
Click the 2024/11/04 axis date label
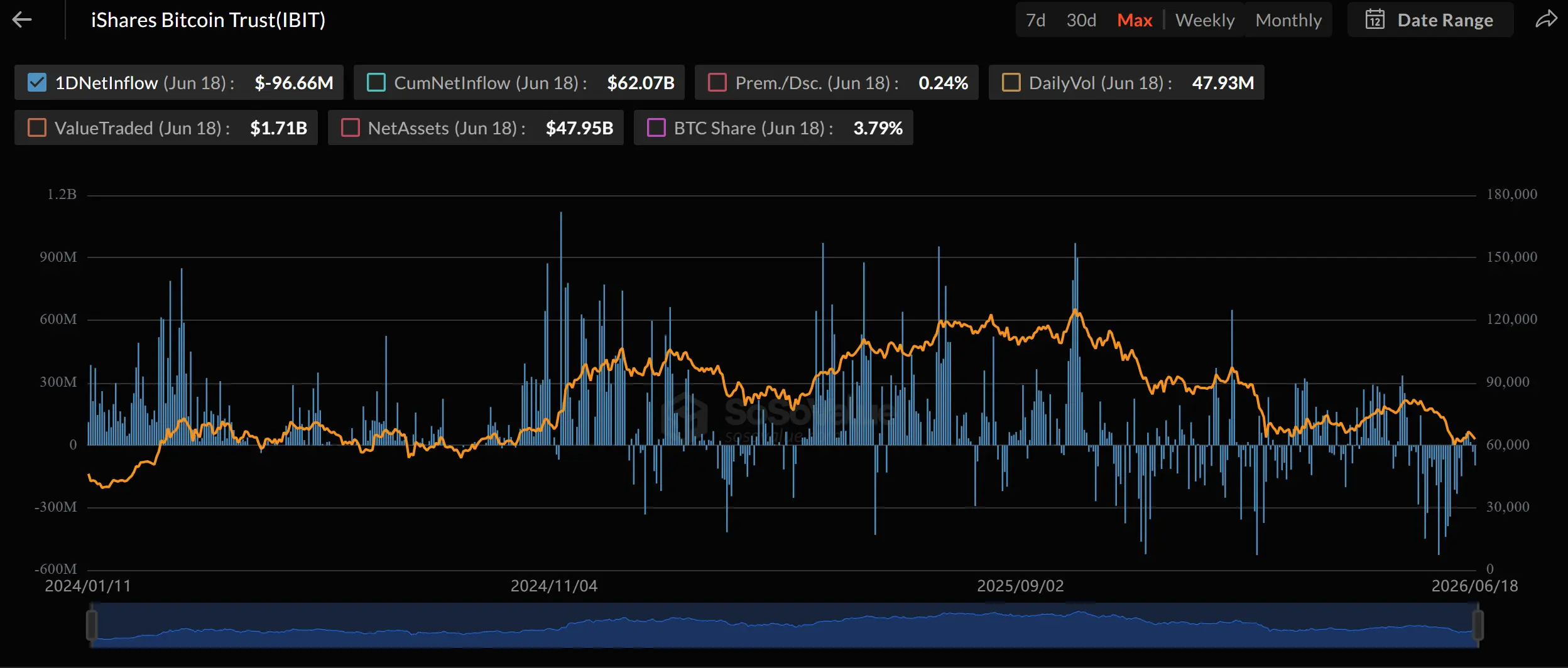554,586
